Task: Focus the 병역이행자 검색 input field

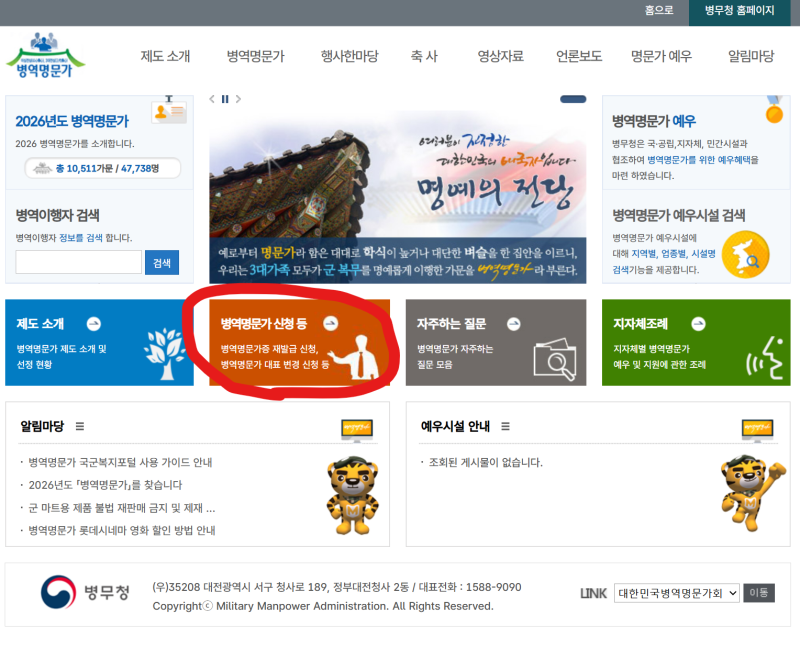Action: pos(79,262)
